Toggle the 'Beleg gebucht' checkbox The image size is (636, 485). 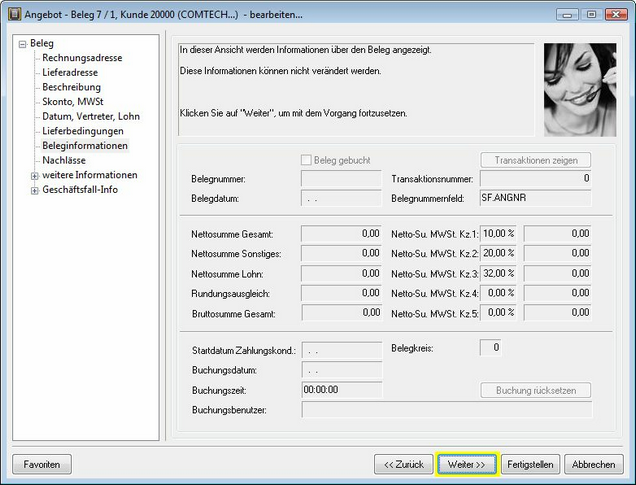click(307, 160)
